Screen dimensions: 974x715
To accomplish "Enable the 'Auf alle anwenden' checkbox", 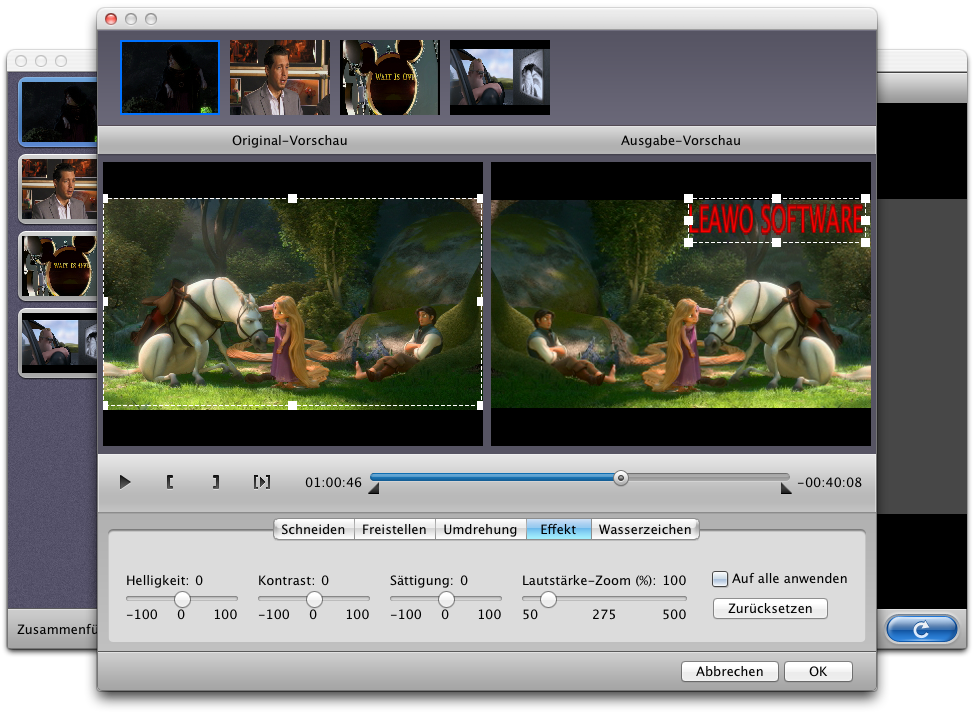I will click(x=720, y=579).
